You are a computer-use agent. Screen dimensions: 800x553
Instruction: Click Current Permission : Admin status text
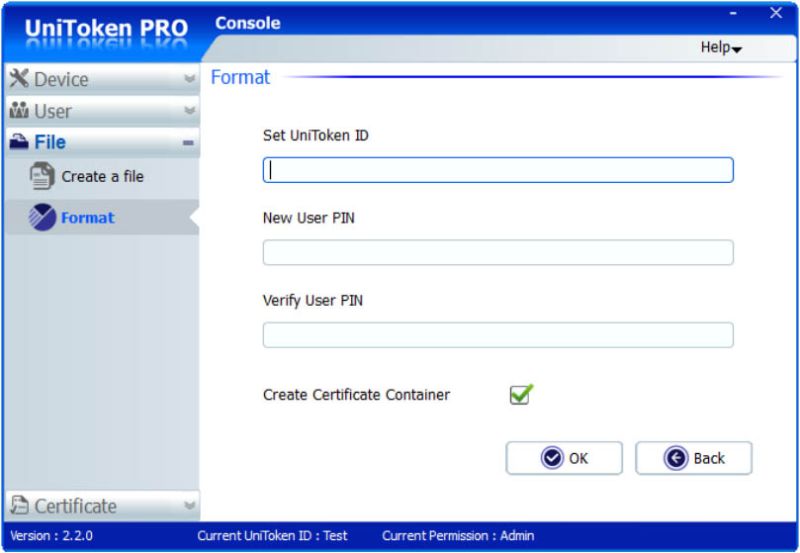tap(458, 536)
